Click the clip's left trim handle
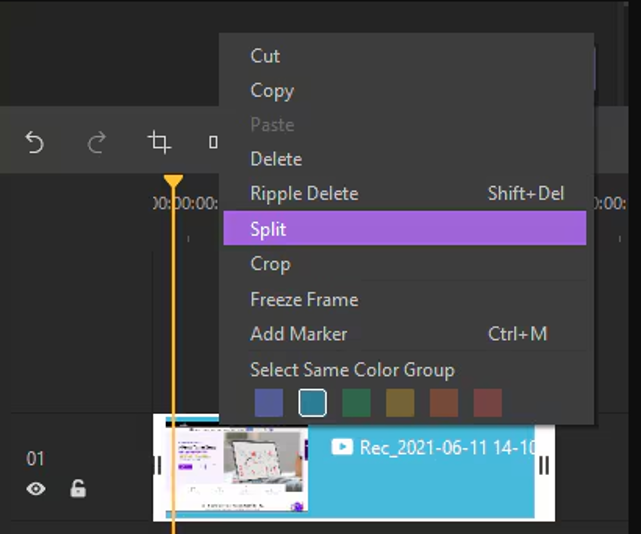The width and height of the screenshot is (641, 535). tap(159, 465)
